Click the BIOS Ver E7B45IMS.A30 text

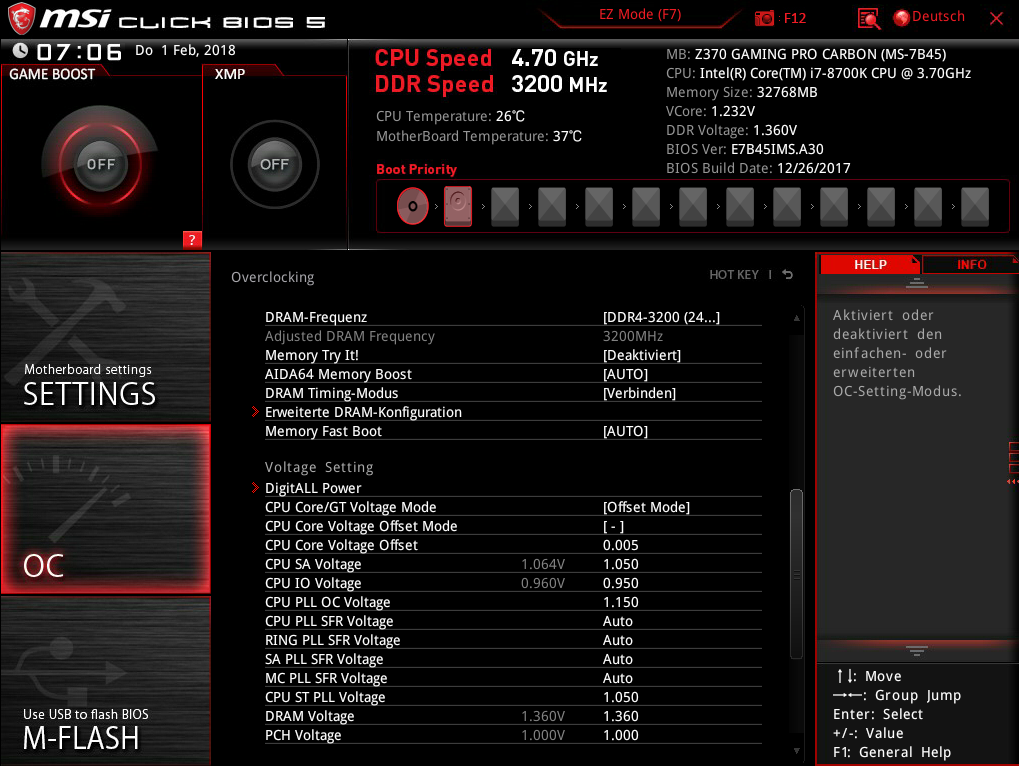pyautogui.click(x=745, y=149)
